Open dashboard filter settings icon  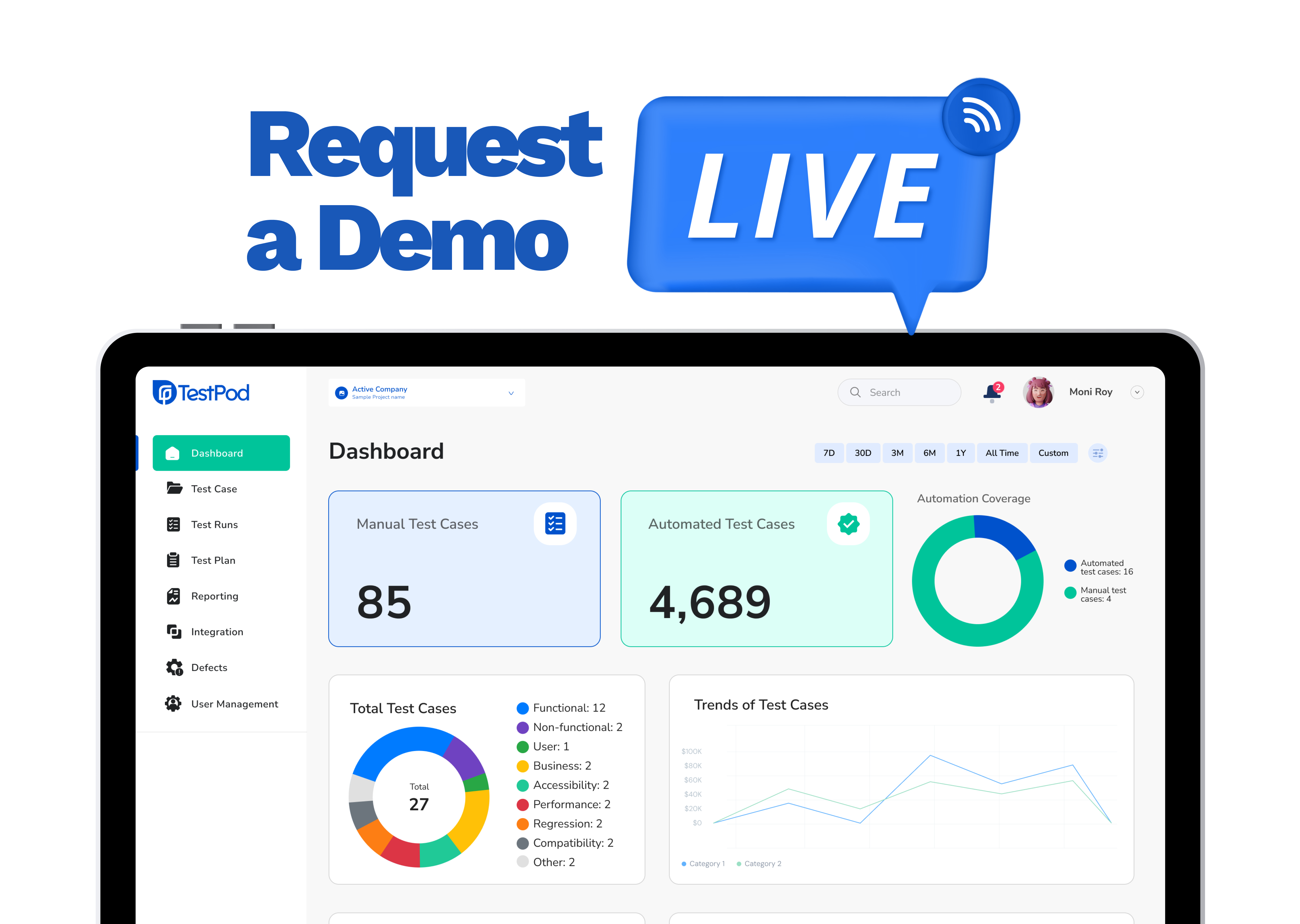1097,454
